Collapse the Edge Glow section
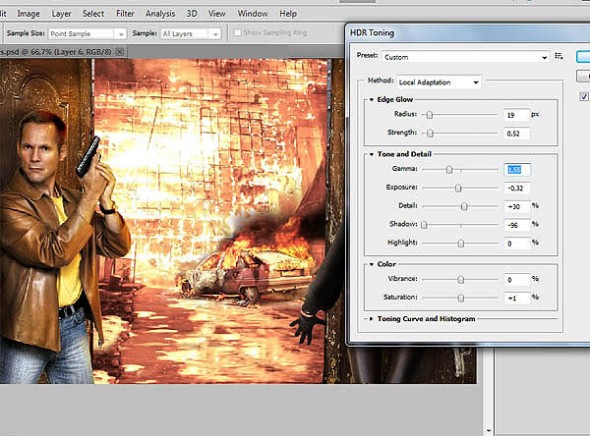The height and width of the screenshot is (436, 590). (371, 100)
